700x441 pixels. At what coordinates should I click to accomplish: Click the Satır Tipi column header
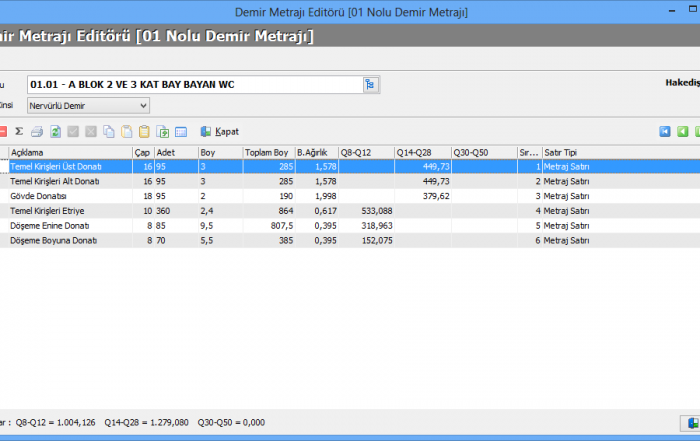[x=560, y=152]
